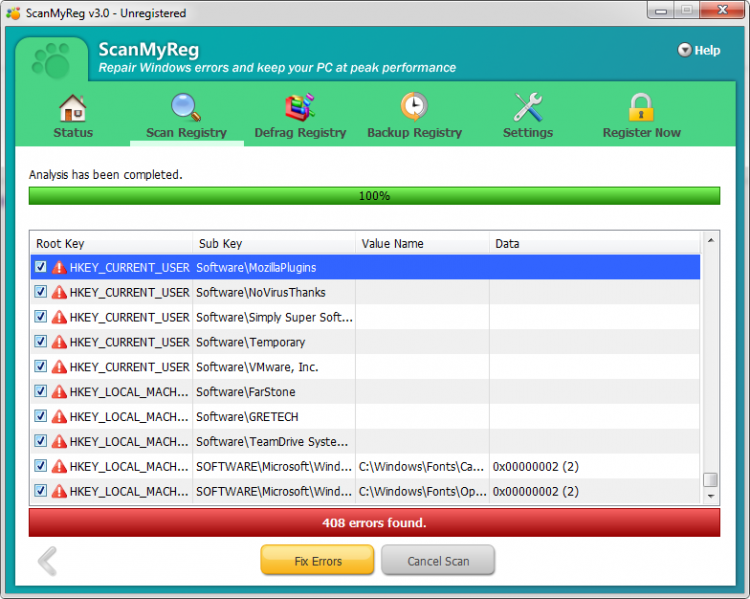The width and height of the screenshot is (750, 599).
Task: Open the Backup Registry clock icon
Action: [x=414, y=106]
